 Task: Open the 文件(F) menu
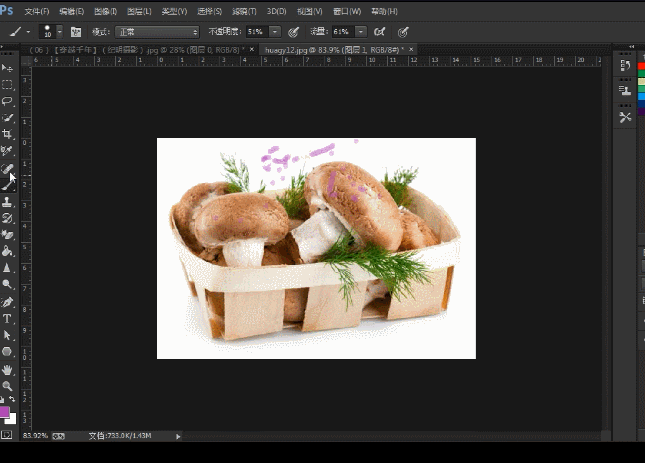tap(37, 12)
